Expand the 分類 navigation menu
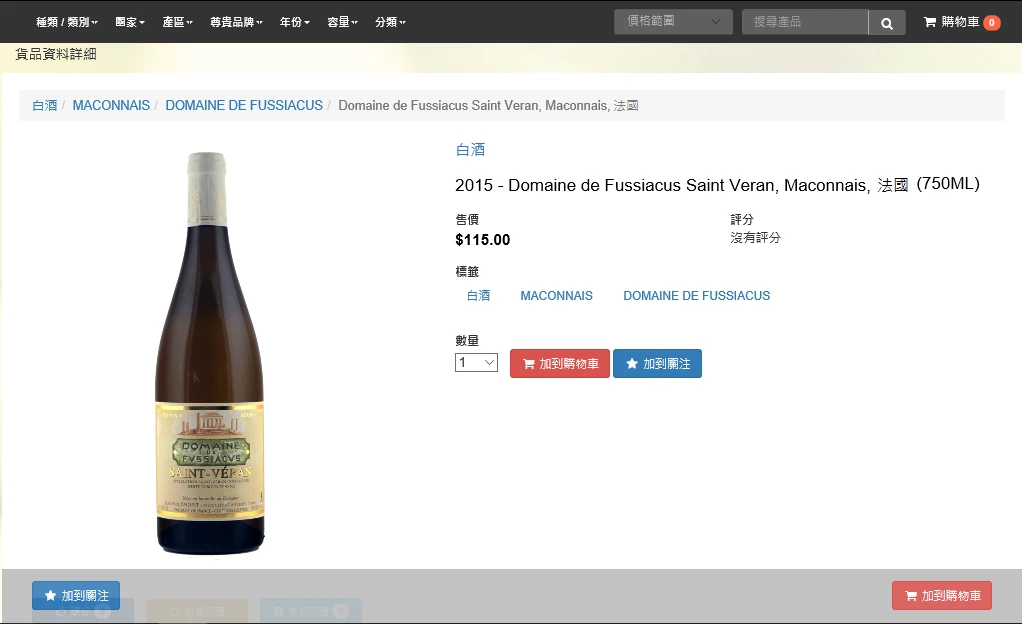This screenshot has width=1022, height=624. coord(390,22)
